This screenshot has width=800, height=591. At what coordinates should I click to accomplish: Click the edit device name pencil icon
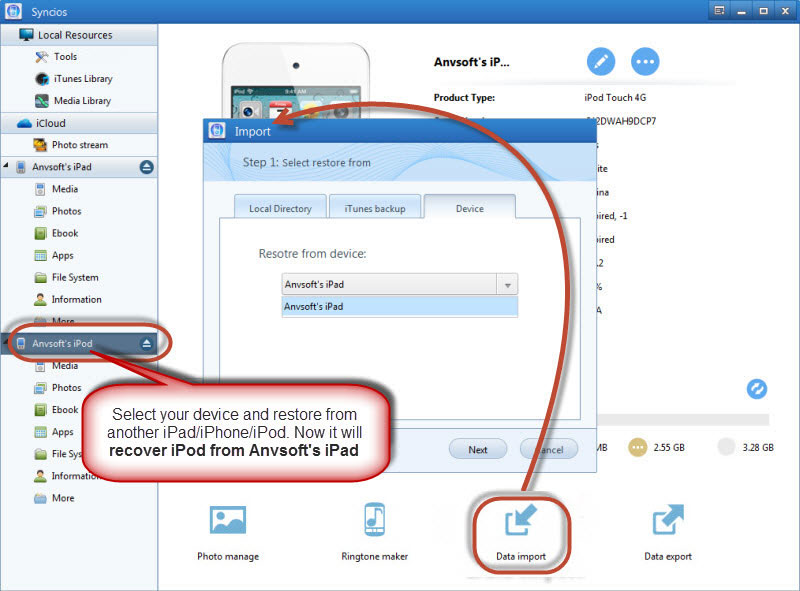coord(601,62)
